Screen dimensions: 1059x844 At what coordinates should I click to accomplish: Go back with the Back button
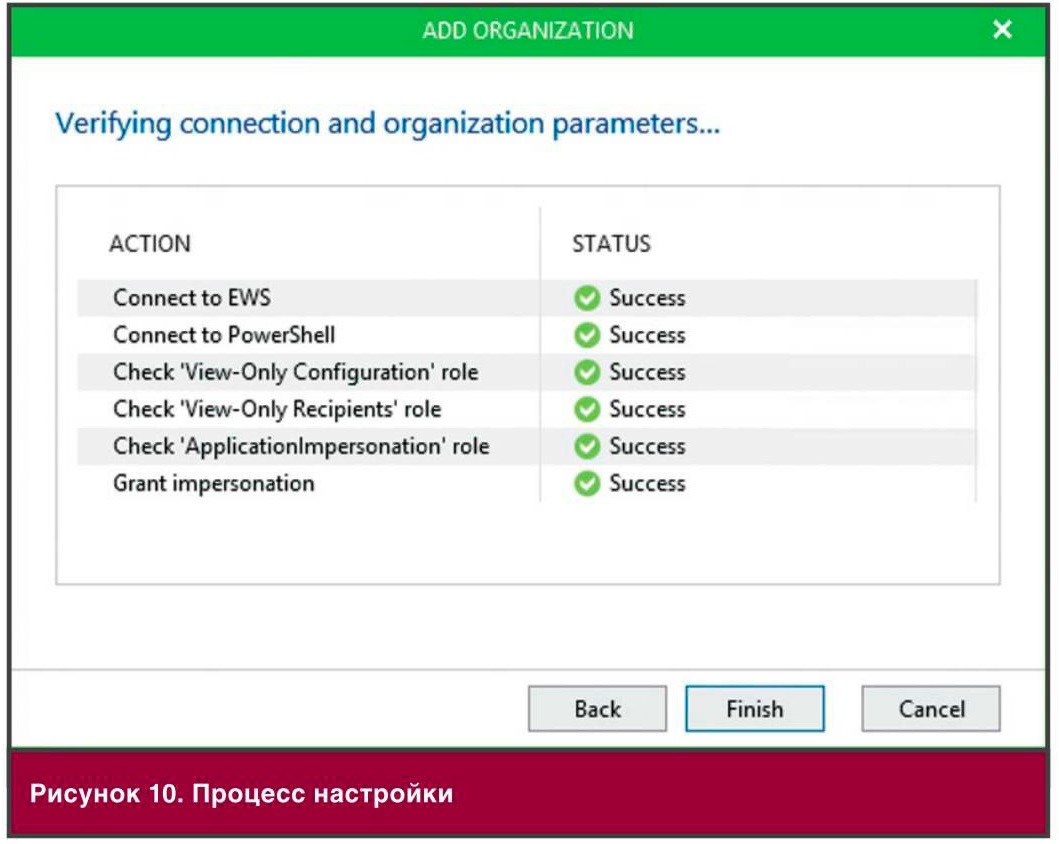597,708
